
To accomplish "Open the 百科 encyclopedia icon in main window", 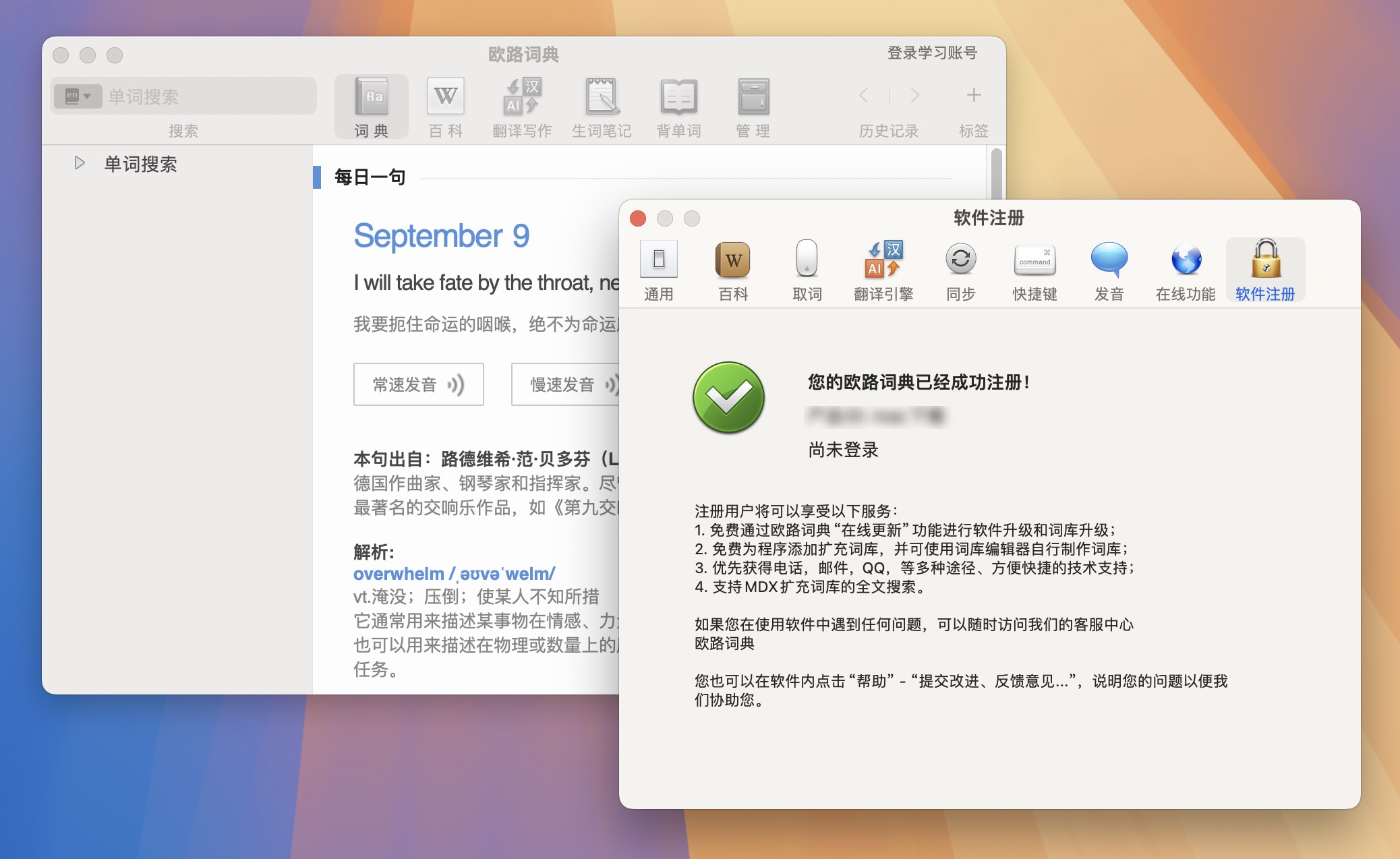I will click(x=445, y=107).
